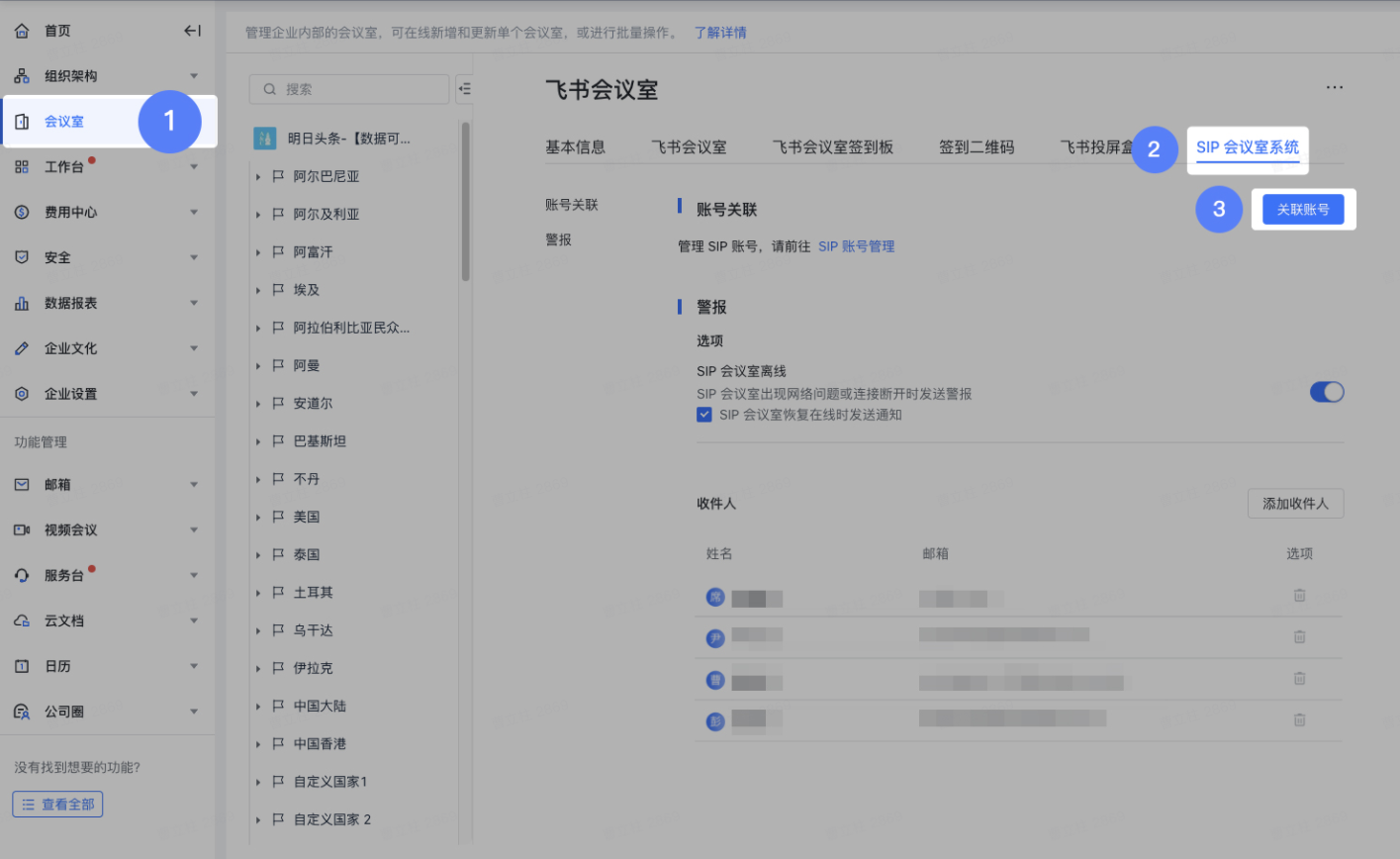Jump to the 警报 section anchor

(558, 240)
